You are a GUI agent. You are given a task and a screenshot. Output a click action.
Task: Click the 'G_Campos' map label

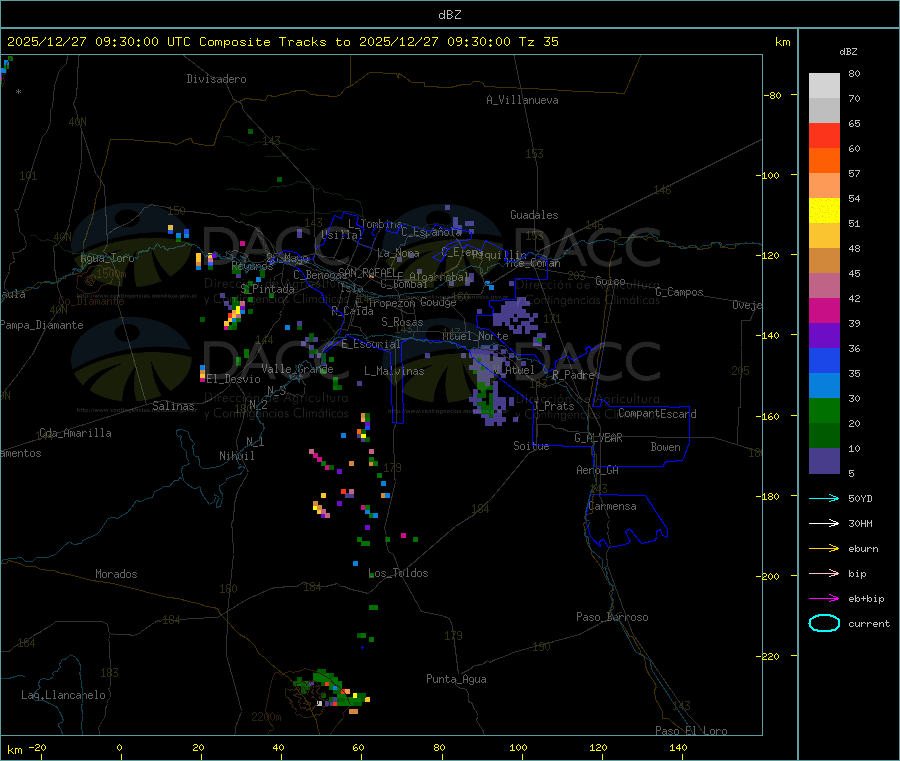point(680,292)
